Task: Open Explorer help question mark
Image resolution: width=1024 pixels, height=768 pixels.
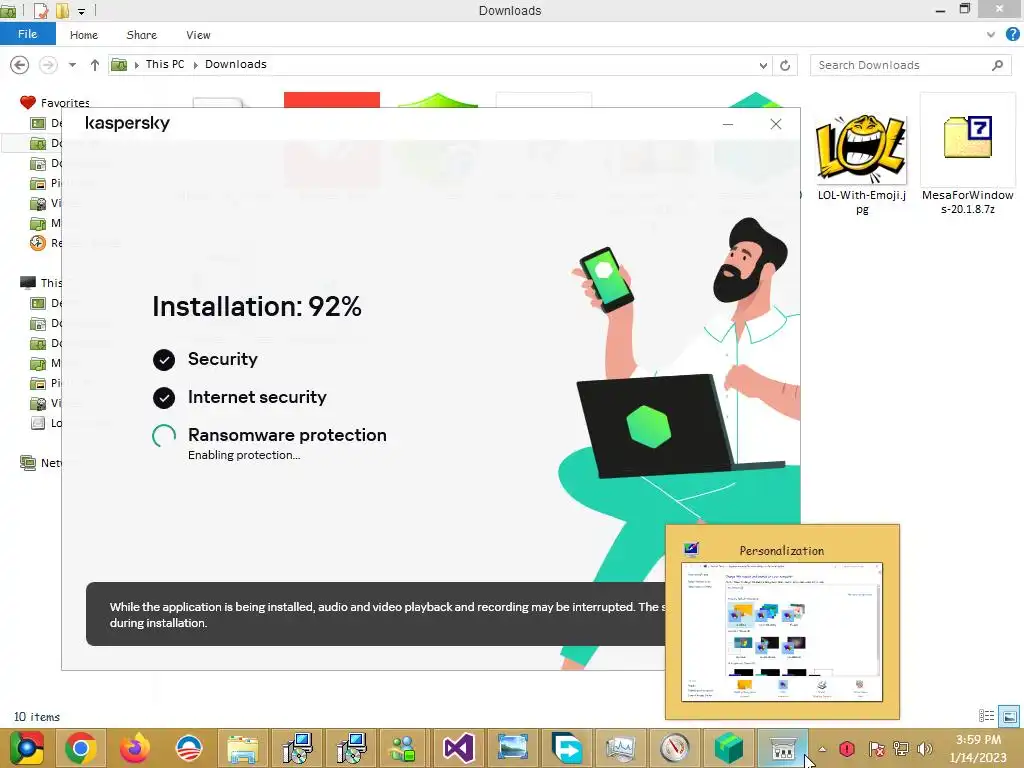Action: (x=1012, y=35)
